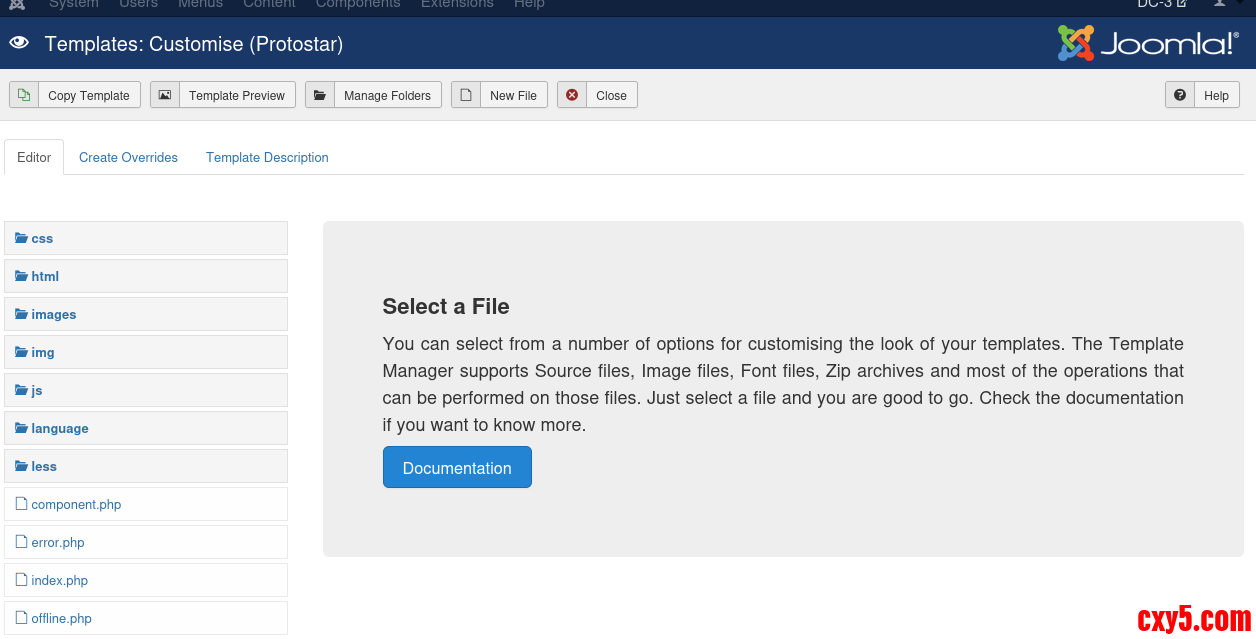
Task: Expand the css folder
Action: pyautogui.click(x=42, y=238)
